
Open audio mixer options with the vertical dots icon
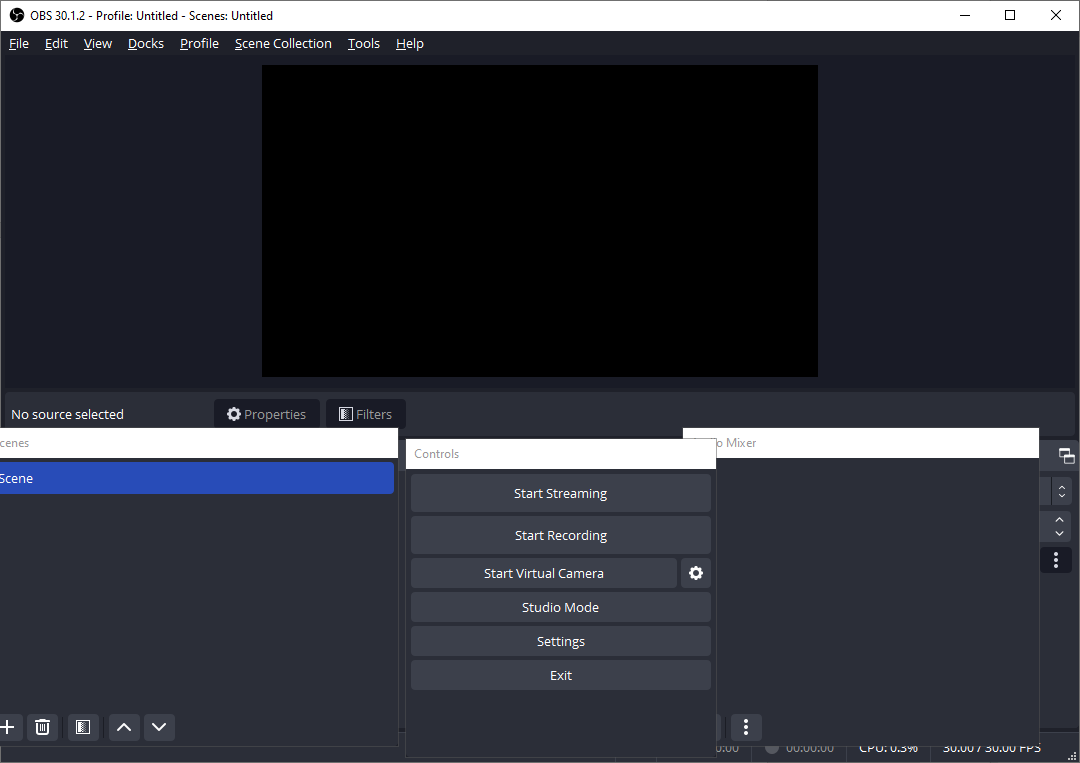[x=1056, y=559]
